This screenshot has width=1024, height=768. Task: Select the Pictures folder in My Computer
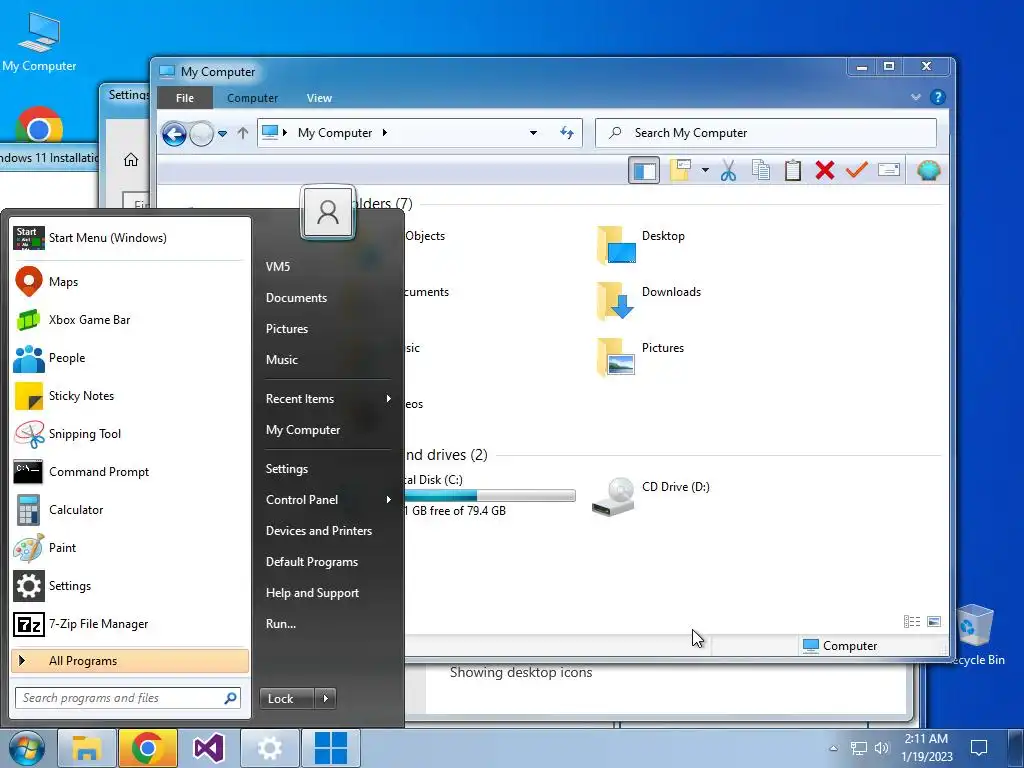[x=640, y=357]
